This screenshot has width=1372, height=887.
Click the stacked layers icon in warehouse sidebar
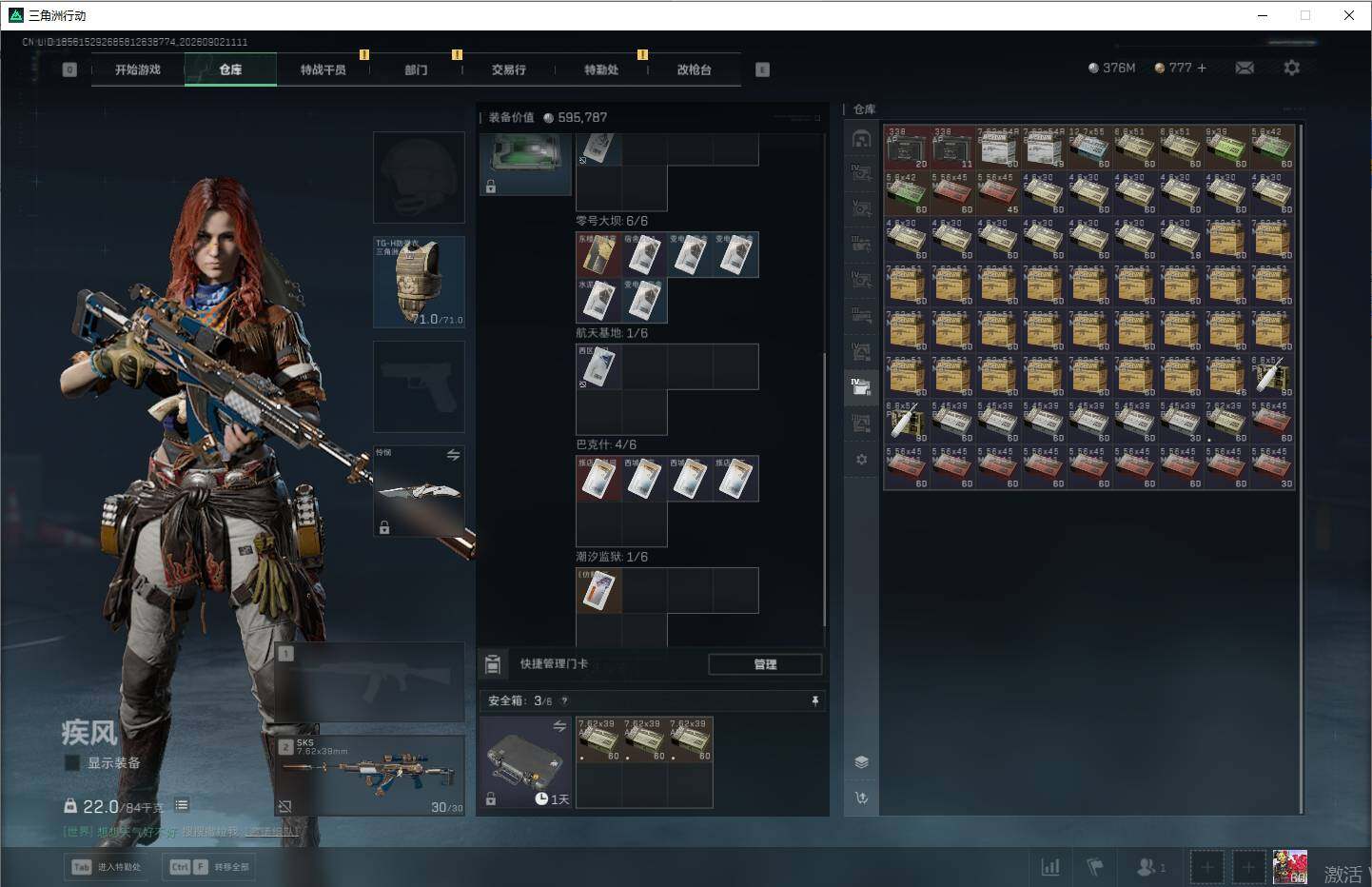(861, 761)
